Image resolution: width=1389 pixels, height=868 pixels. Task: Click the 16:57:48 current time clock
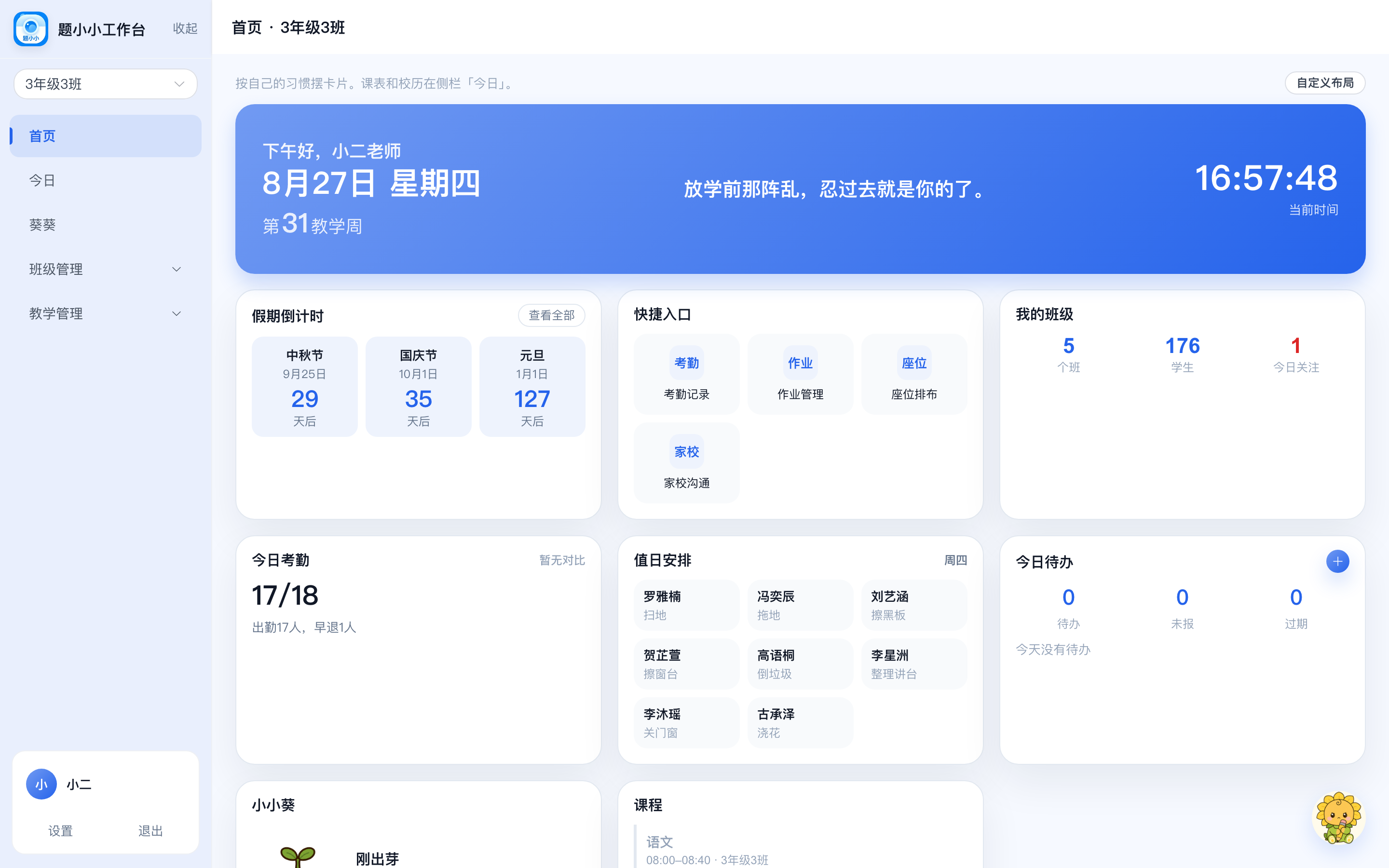click(x=1266, y=177)
